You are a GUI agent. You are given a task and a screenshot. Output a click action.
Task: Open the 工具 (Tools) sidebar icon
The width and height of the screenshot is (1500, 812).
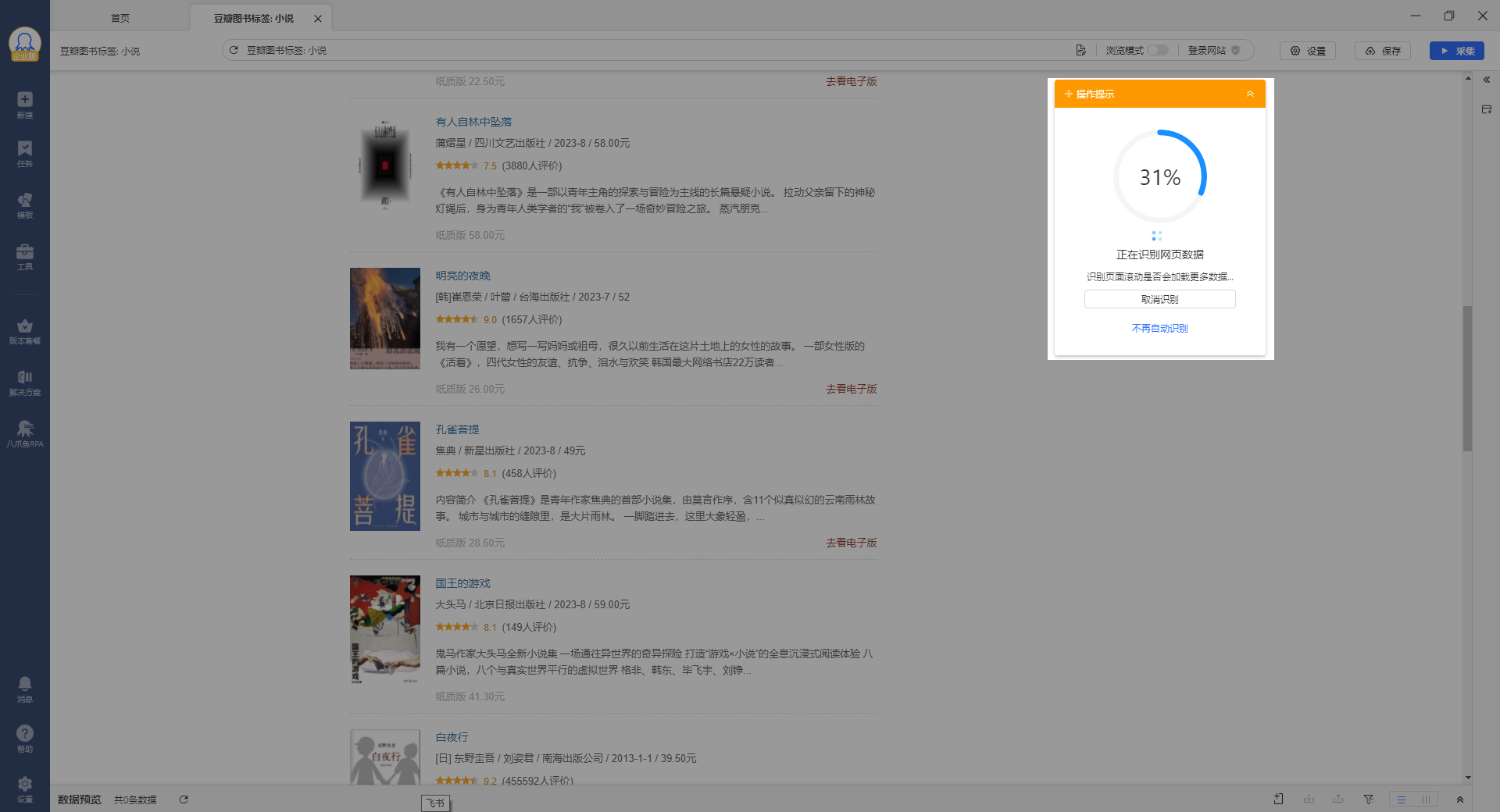pyautogui.click(x=25, y=257)
